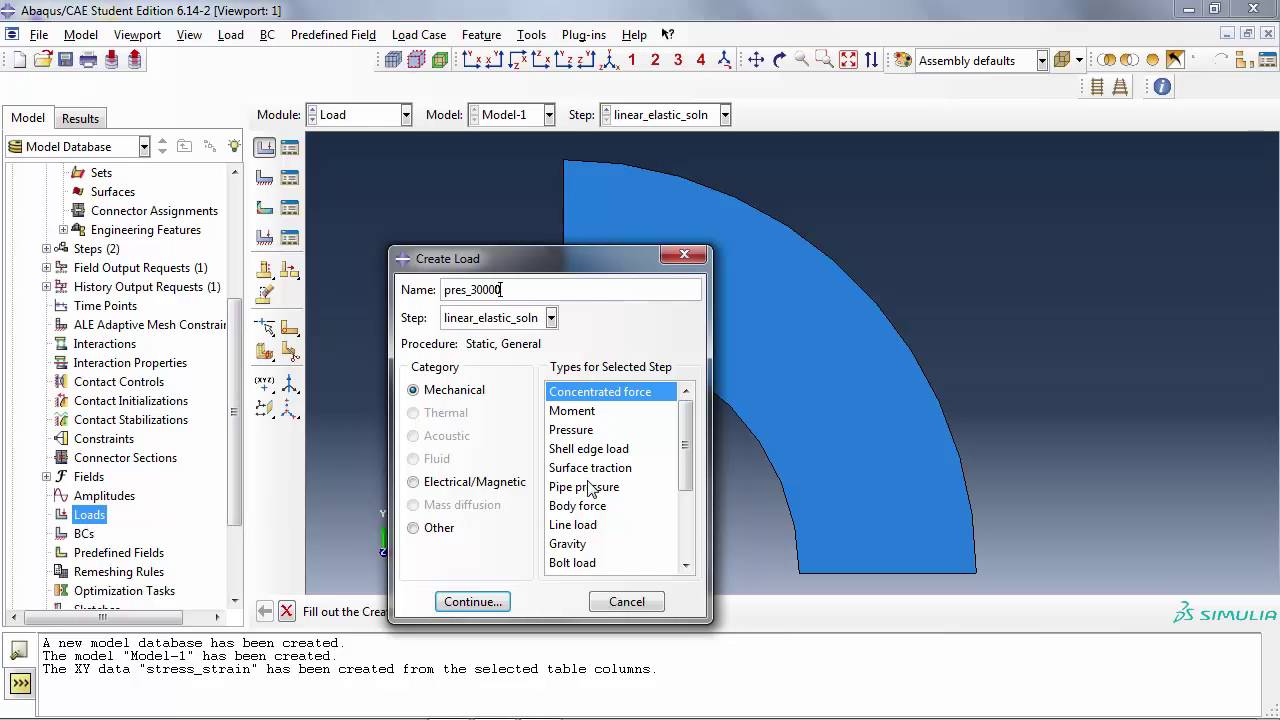Viewport: 1280px width, 720px height.
Task: Open the Plug-ins menu
Action: coord(584,35)
